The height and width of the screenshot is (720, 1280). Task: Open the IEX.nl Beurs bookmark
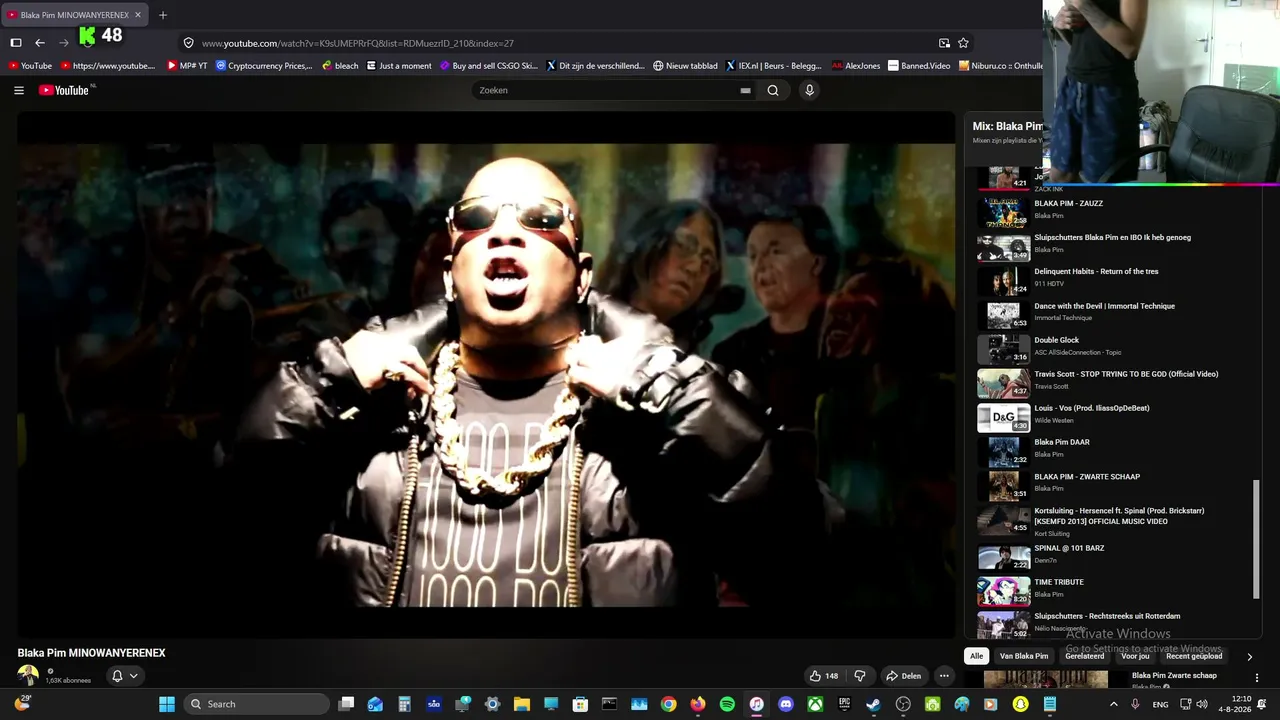[x=773, y=66]
